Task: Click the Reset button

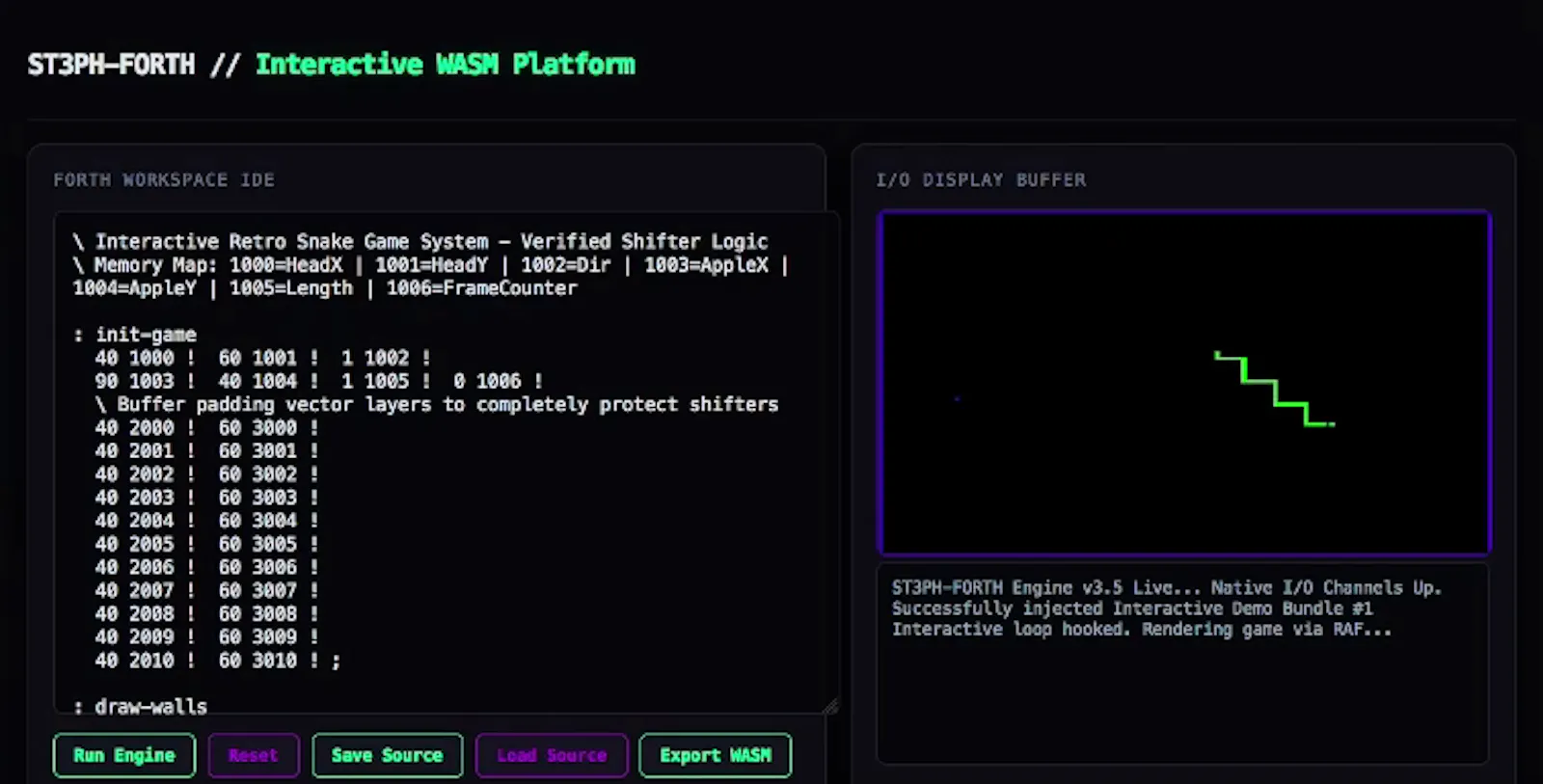Action: pos(254,755)
